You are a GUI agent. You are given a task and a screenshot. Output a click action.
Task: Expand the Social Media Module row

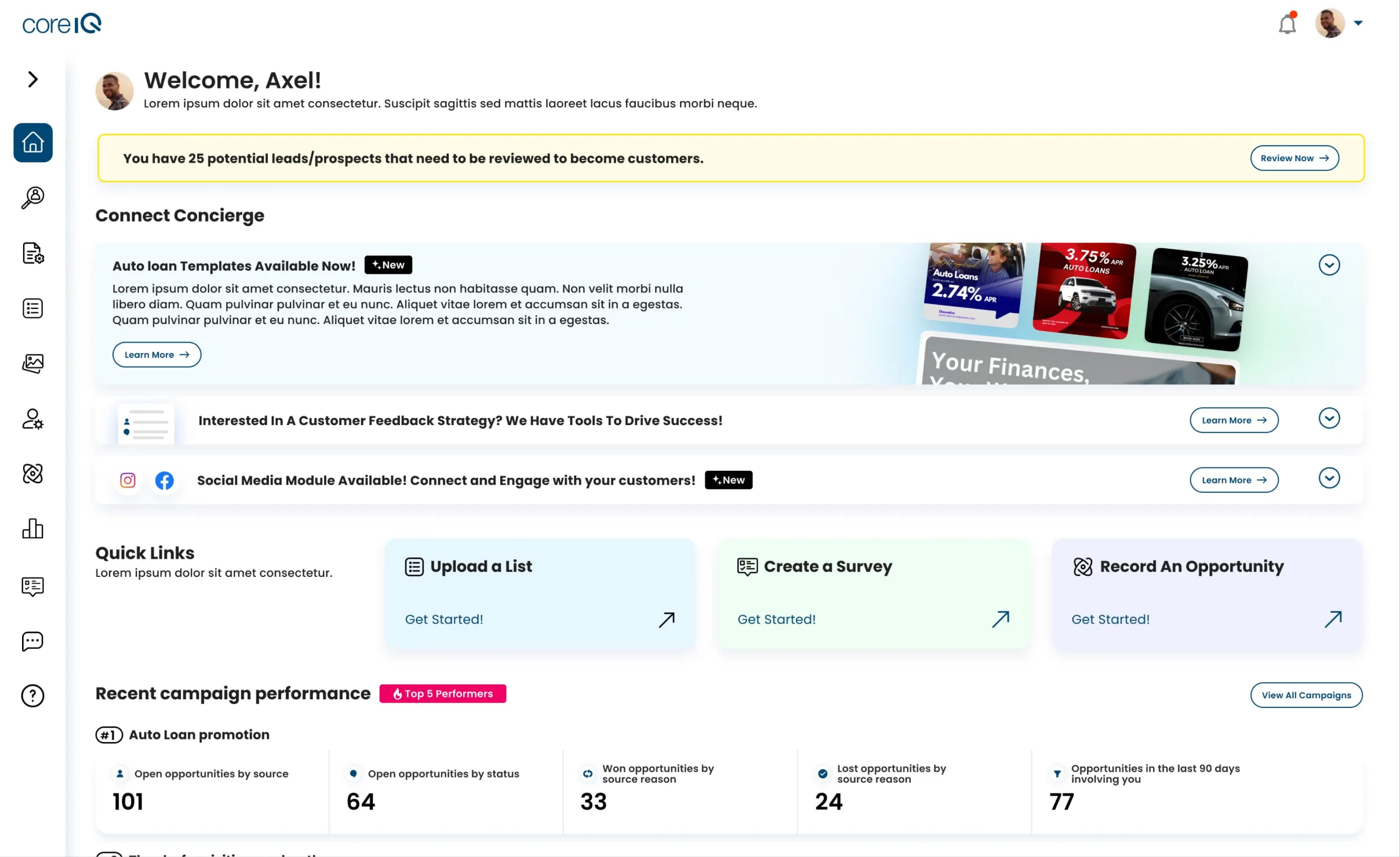[1329, 478]
